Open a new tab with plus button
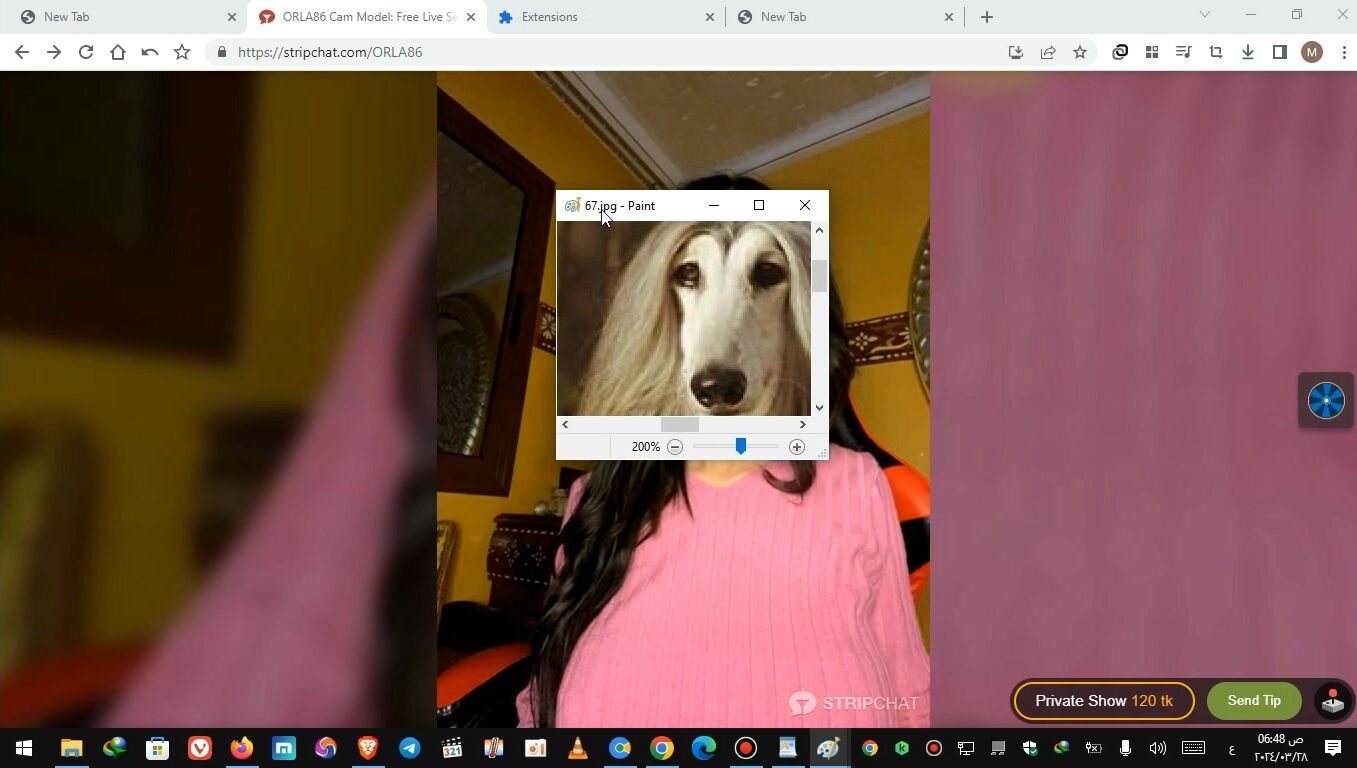The width and height of the screenshot is (1357, 768). click(x=987, y=17)
